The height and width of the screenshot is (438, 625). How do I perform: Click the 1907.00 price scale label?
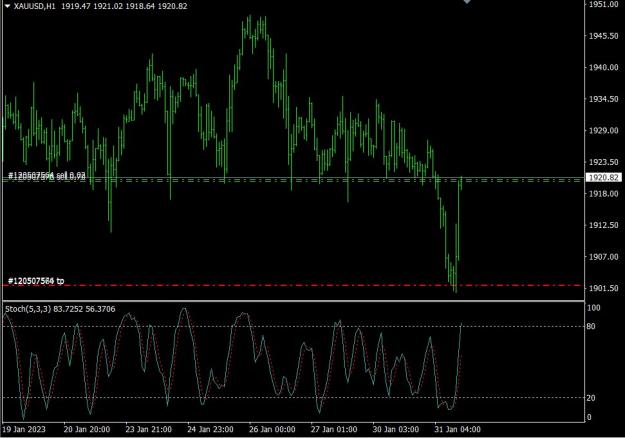tap(603, 257)
